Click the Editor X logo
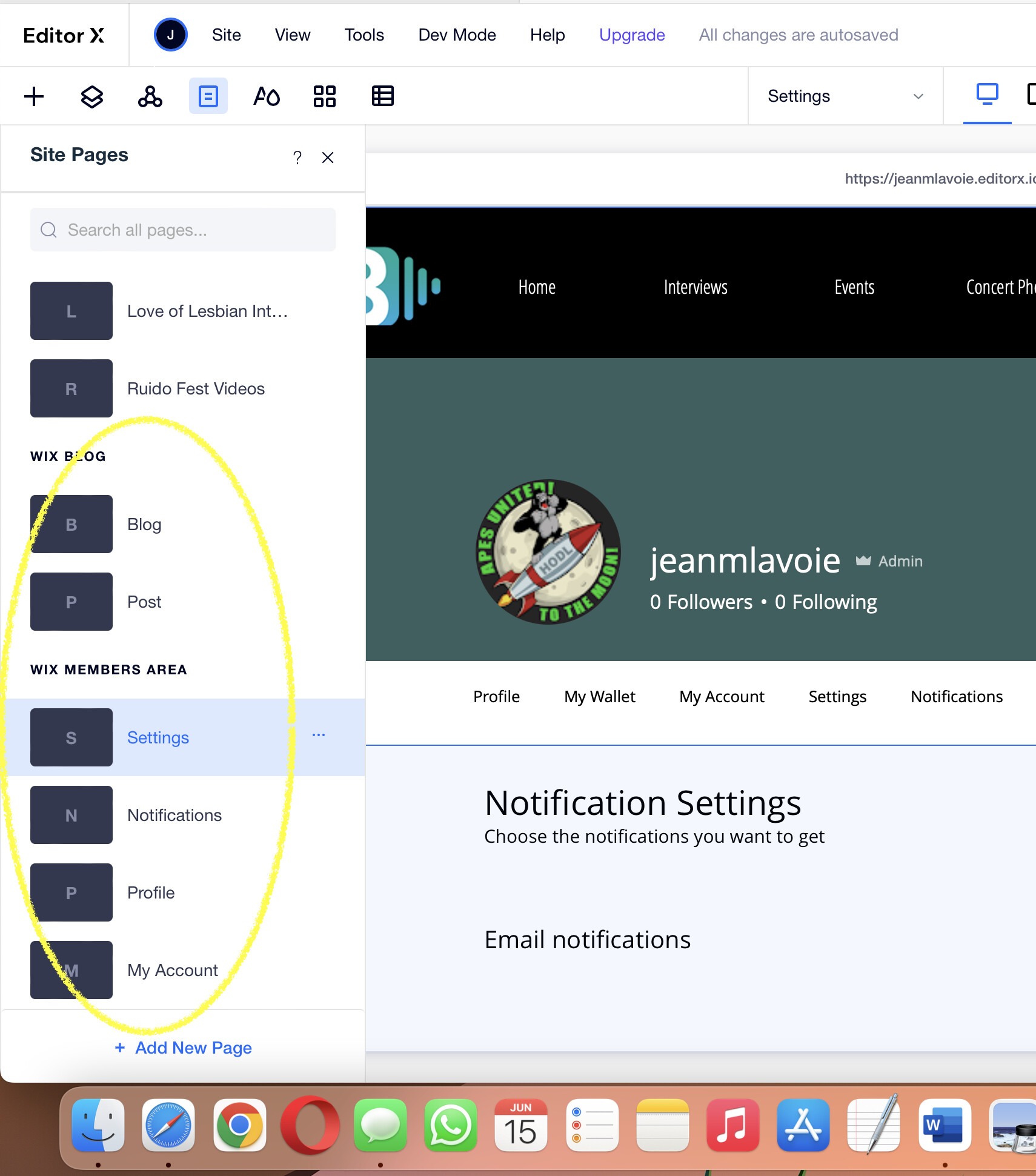Image resolution: width=1036 pixels, height=1176 pixels. pyautogui.click(x=64, y=36)
